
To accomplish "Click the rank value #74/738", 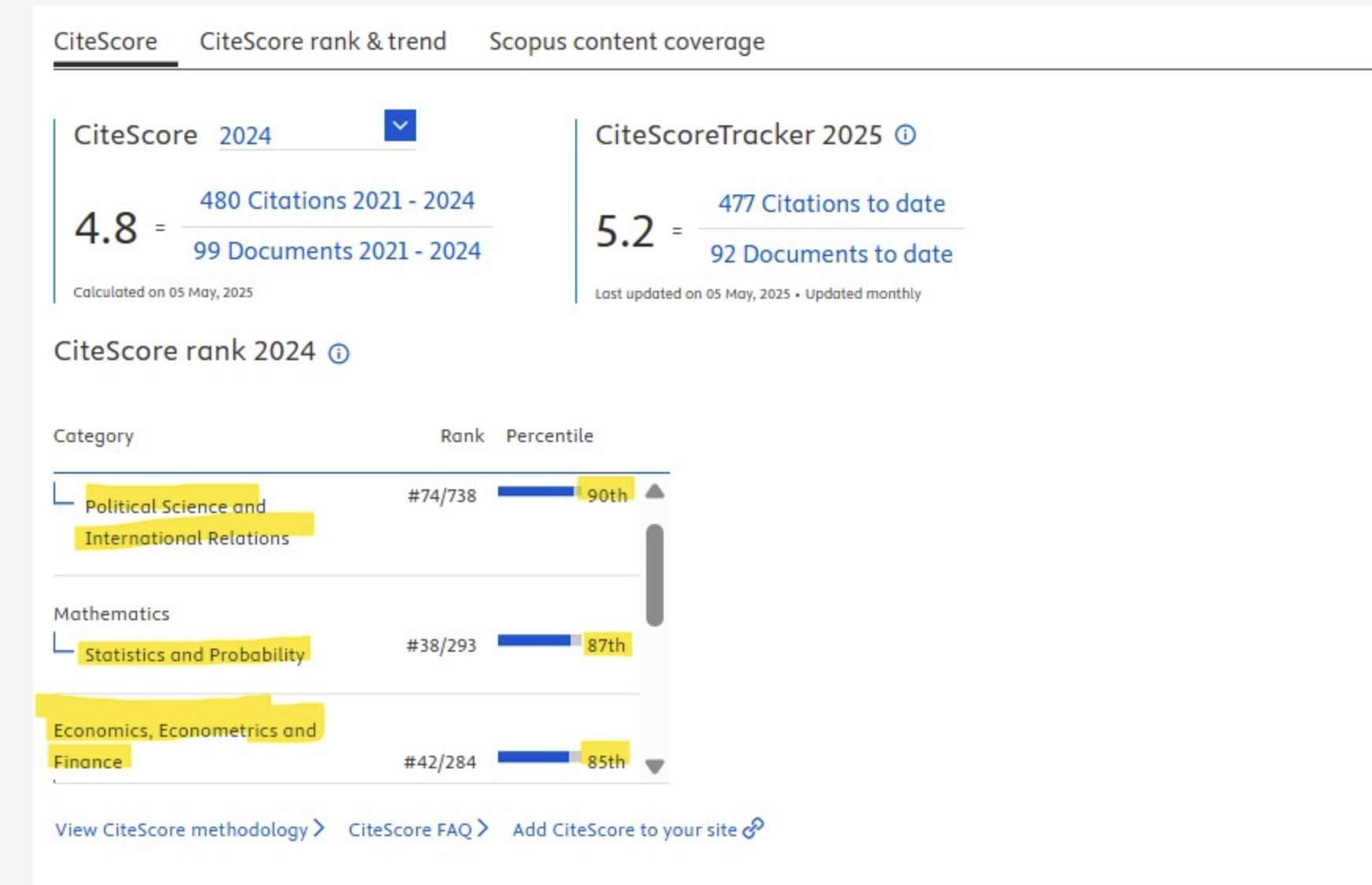I will click(x=441, y=496).
